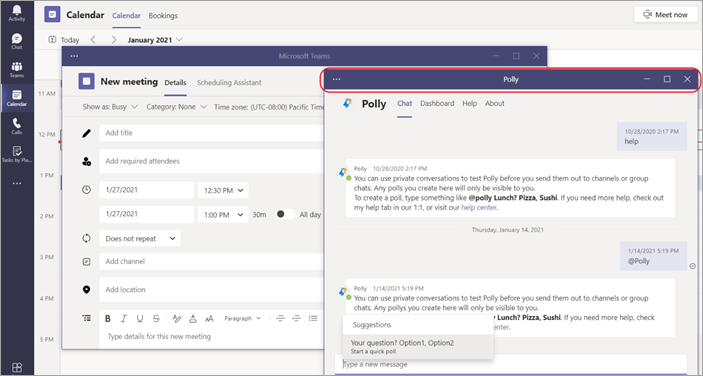
Task: Open more apps ellipsis in the sidebar
Action: (x=17, y=183)
